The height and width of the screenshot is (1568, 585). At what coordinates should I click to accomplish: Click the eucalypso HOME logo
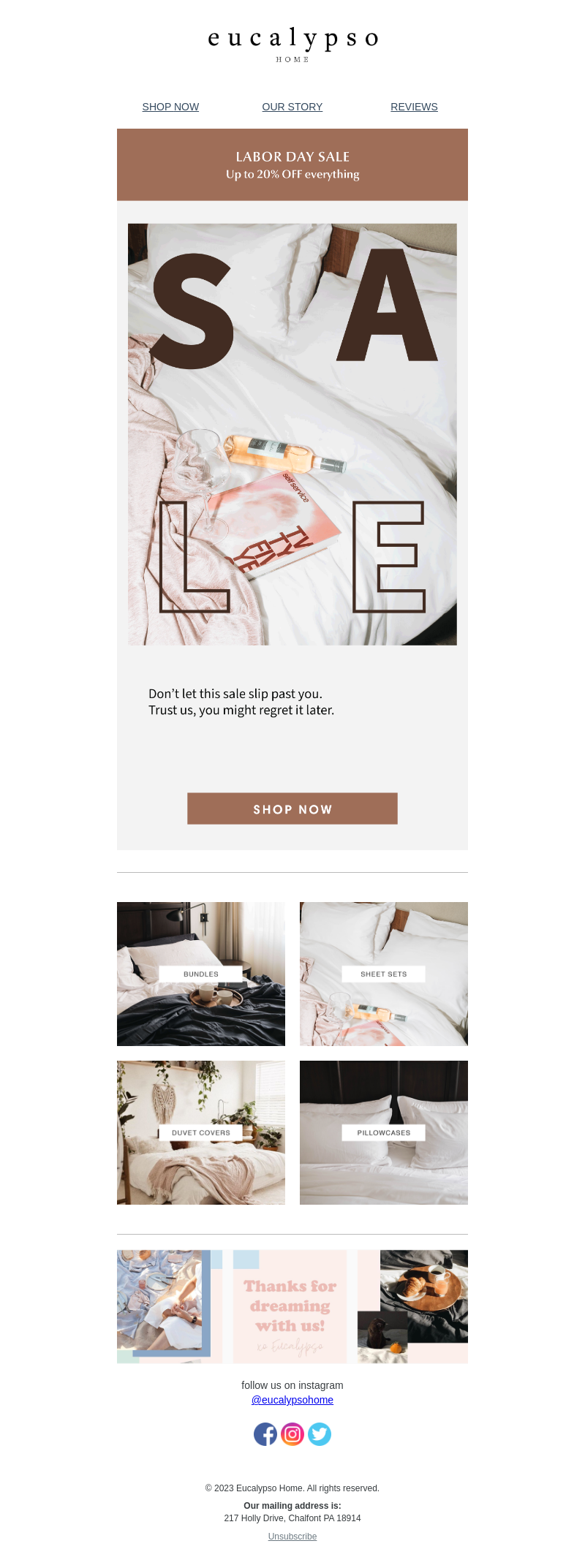[292, 44]
